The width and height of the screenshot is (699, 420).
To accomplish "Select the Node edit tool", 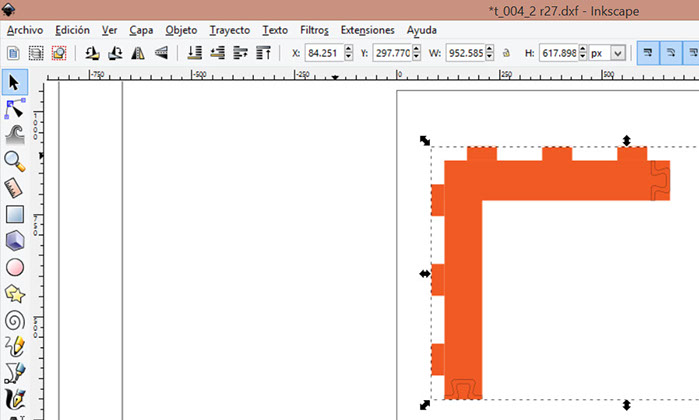I will click(14, 109).
